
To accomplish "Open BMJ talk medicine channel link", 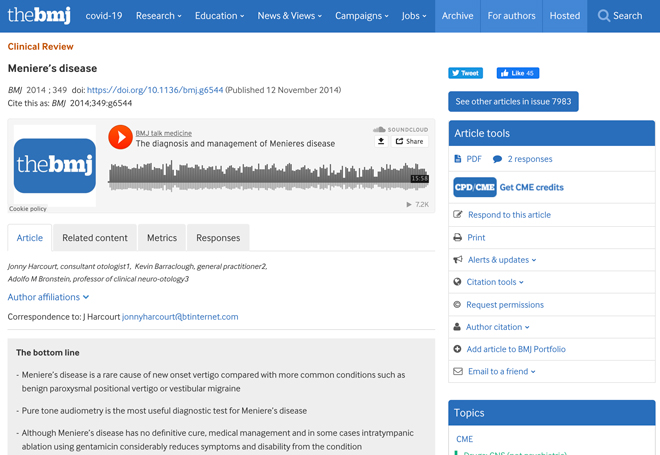I will click(163, 133).
